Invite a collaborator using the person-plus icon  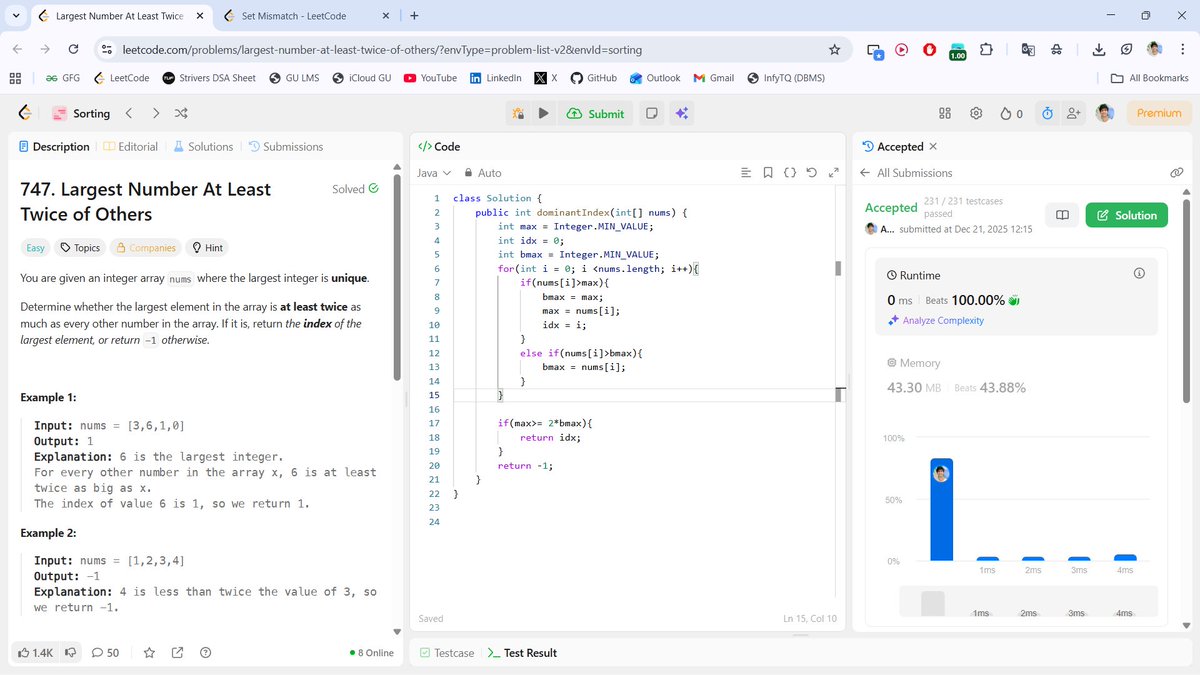click(1074, 113)
